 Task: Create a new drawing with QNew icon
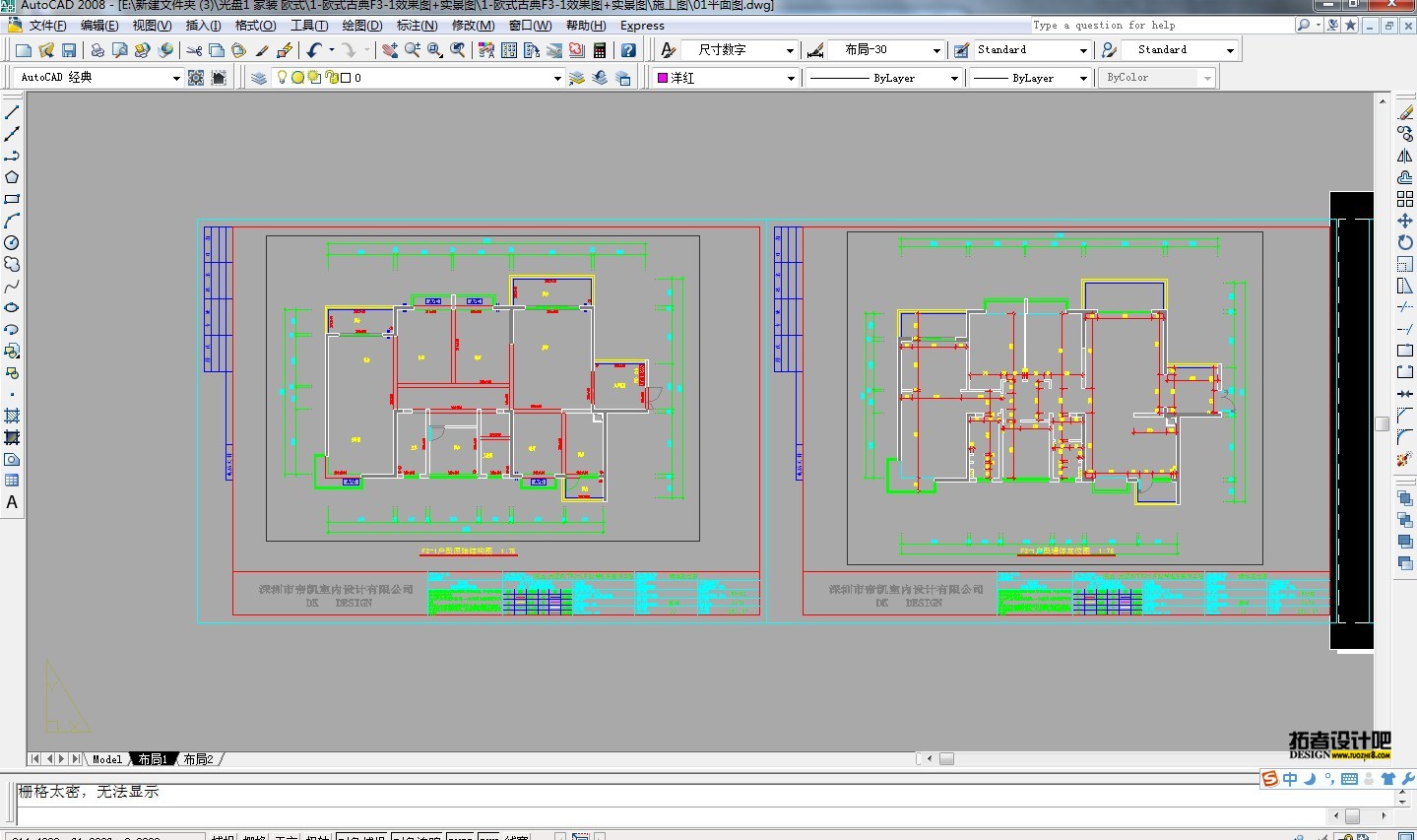(24, 50)
